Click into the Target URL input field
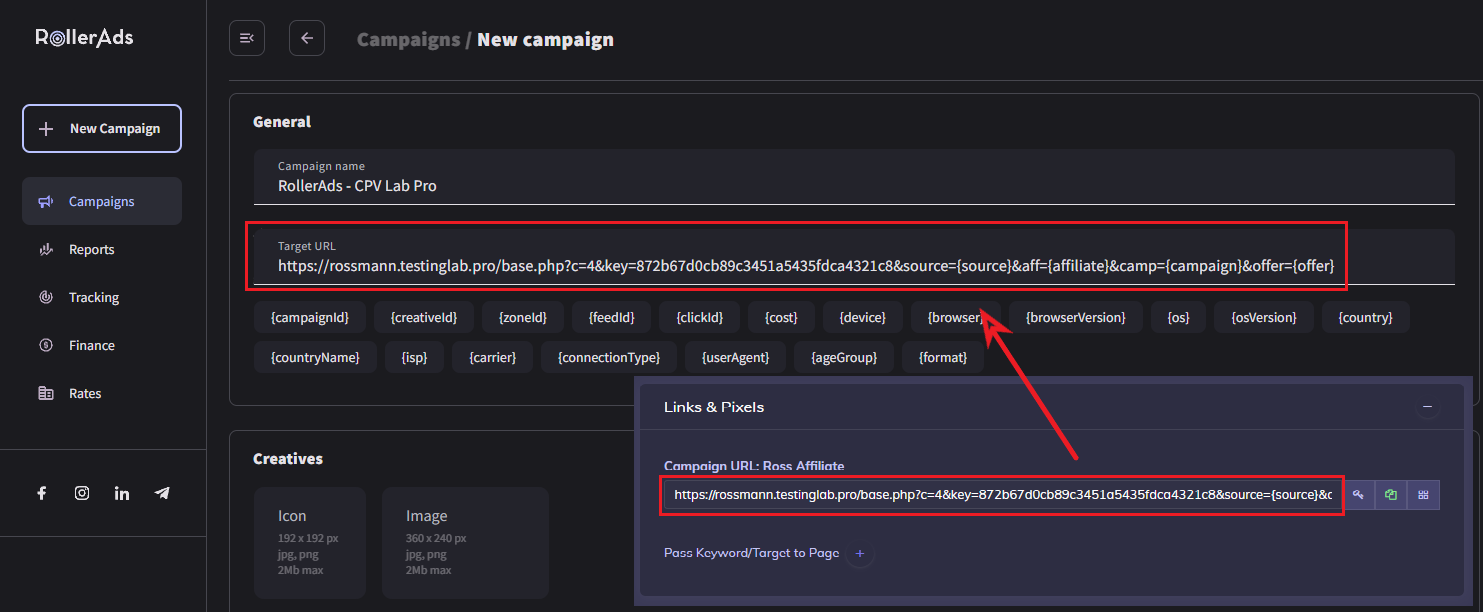Image resolution: width=1484 pixels, height=613 pixels. click(x=854, y=257)
